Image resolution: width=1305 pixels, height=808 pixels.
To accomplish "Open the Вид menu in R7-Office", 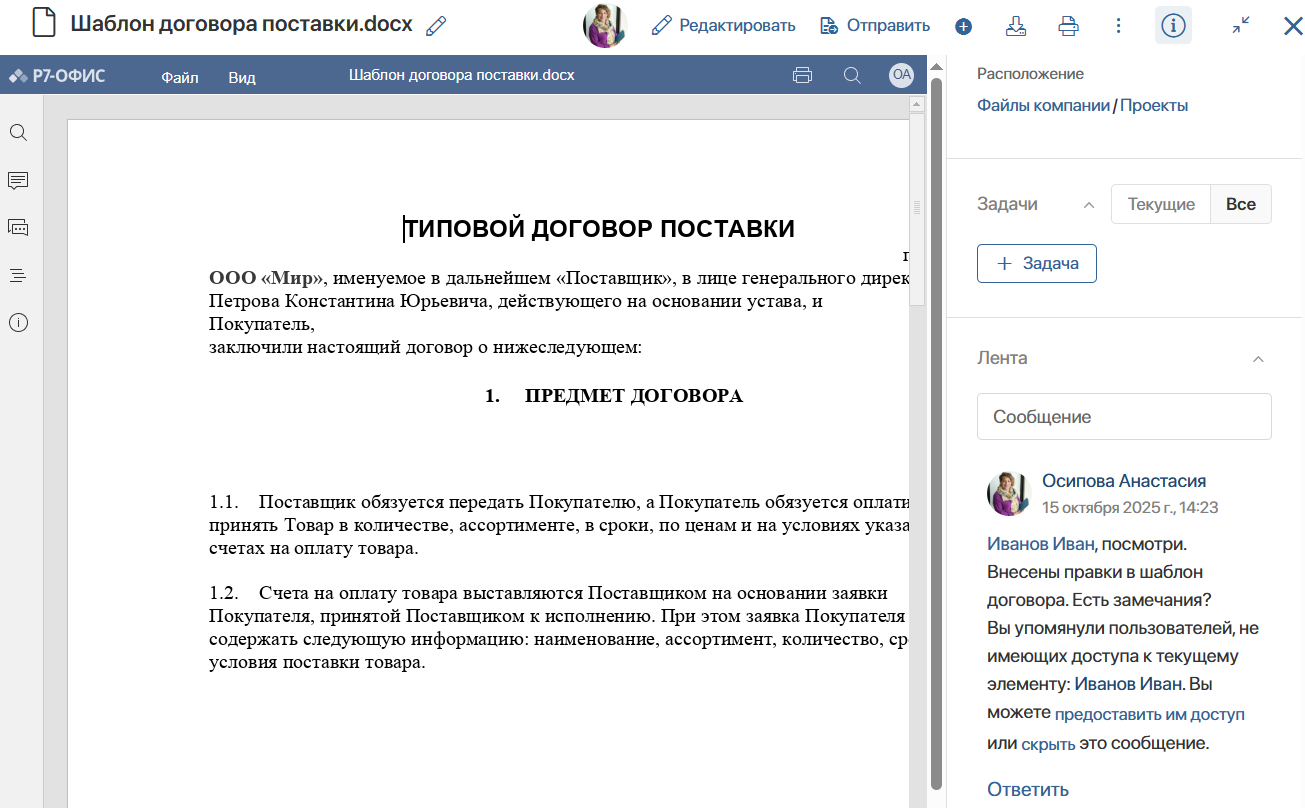I will (x=242, y=77).
